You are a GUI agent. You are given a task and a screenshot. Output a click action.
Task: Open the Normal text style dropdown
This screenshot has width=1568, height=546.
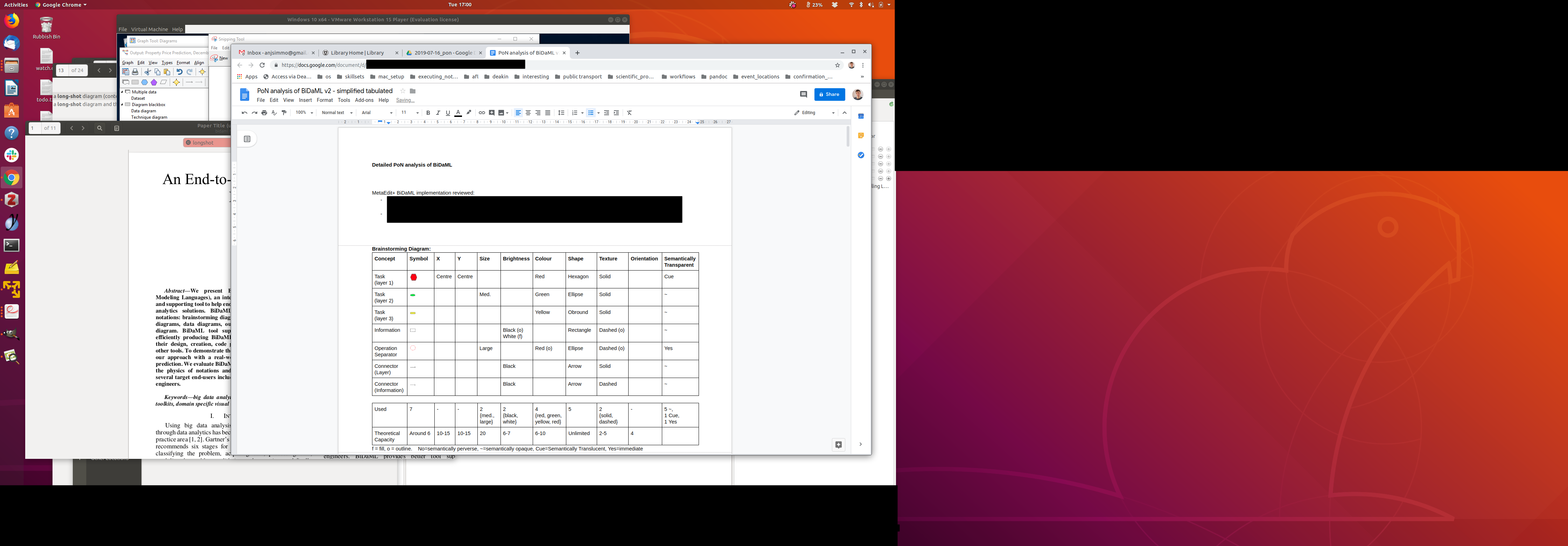(x=337, y=113)
